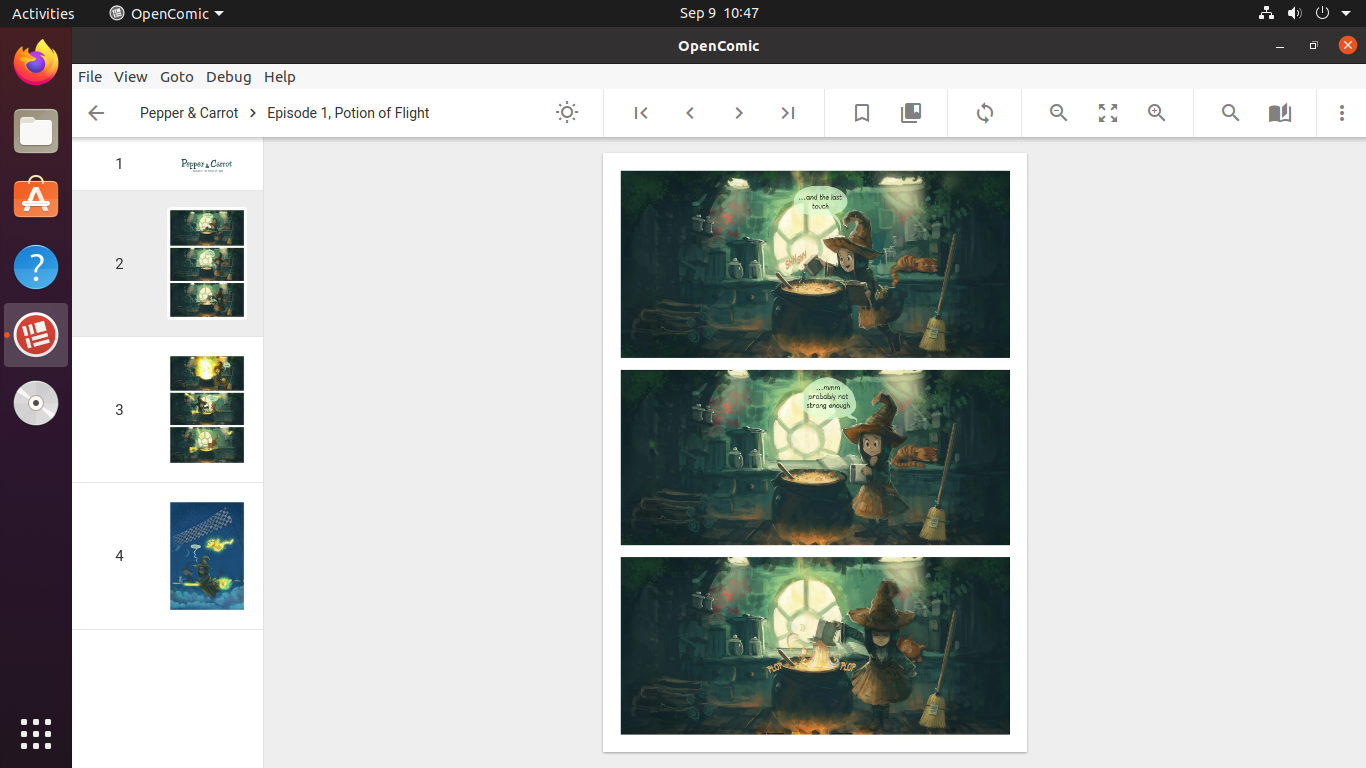
Task: Toggle the brightness adjustment icon
Action: [x=567, y=113]
